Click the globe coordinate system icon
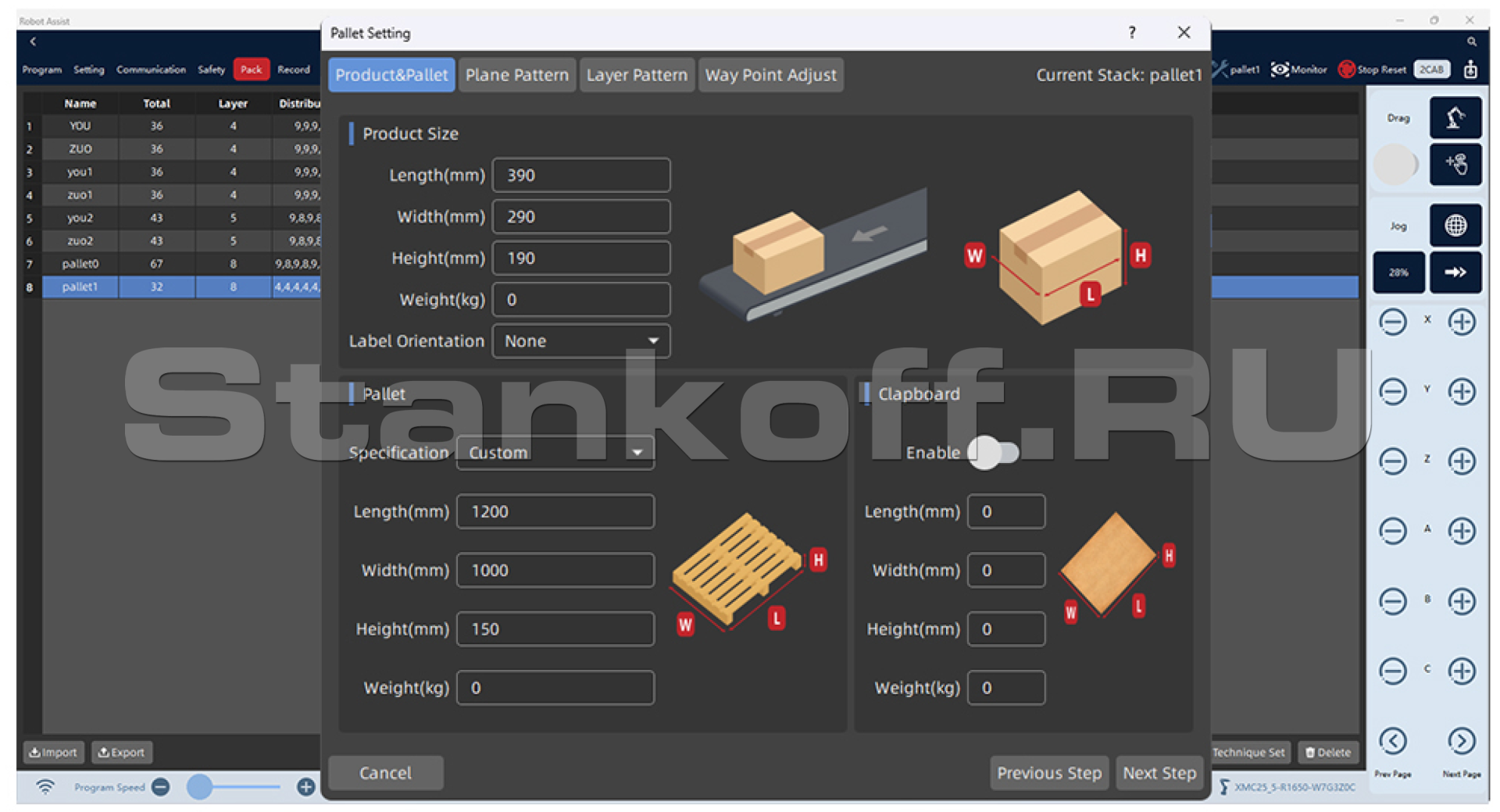The width and height of the screenshot is (1500, 812). pos(1455,226)
